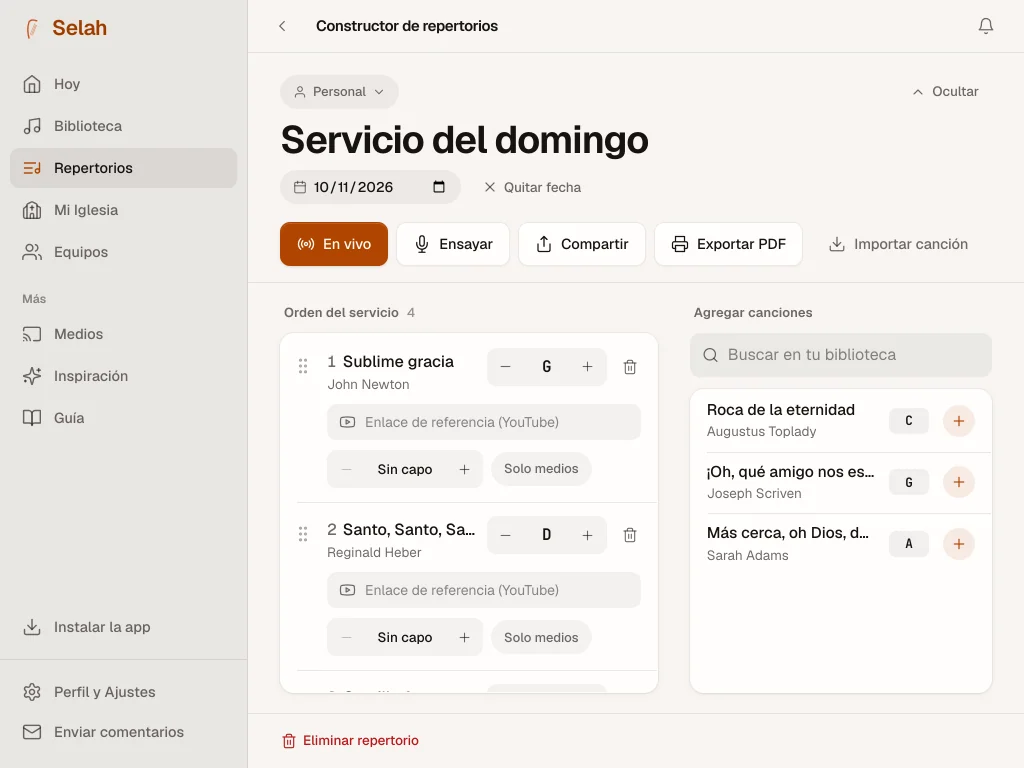The image size is (1024, 768).
Task: Collapse header with Ocultar
Action: [x=946, y=91]
